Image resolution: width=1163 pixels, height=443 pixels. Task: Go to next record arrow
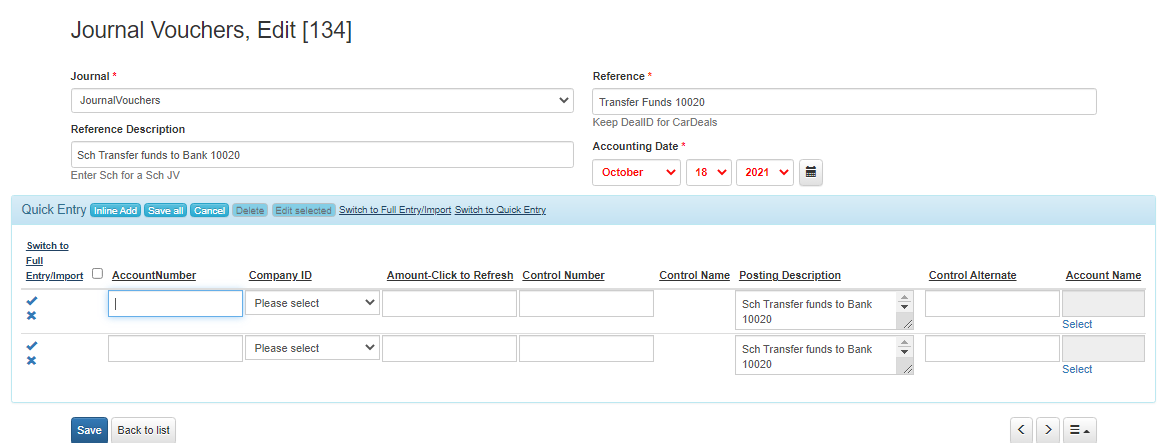[x=1047, y=429]
